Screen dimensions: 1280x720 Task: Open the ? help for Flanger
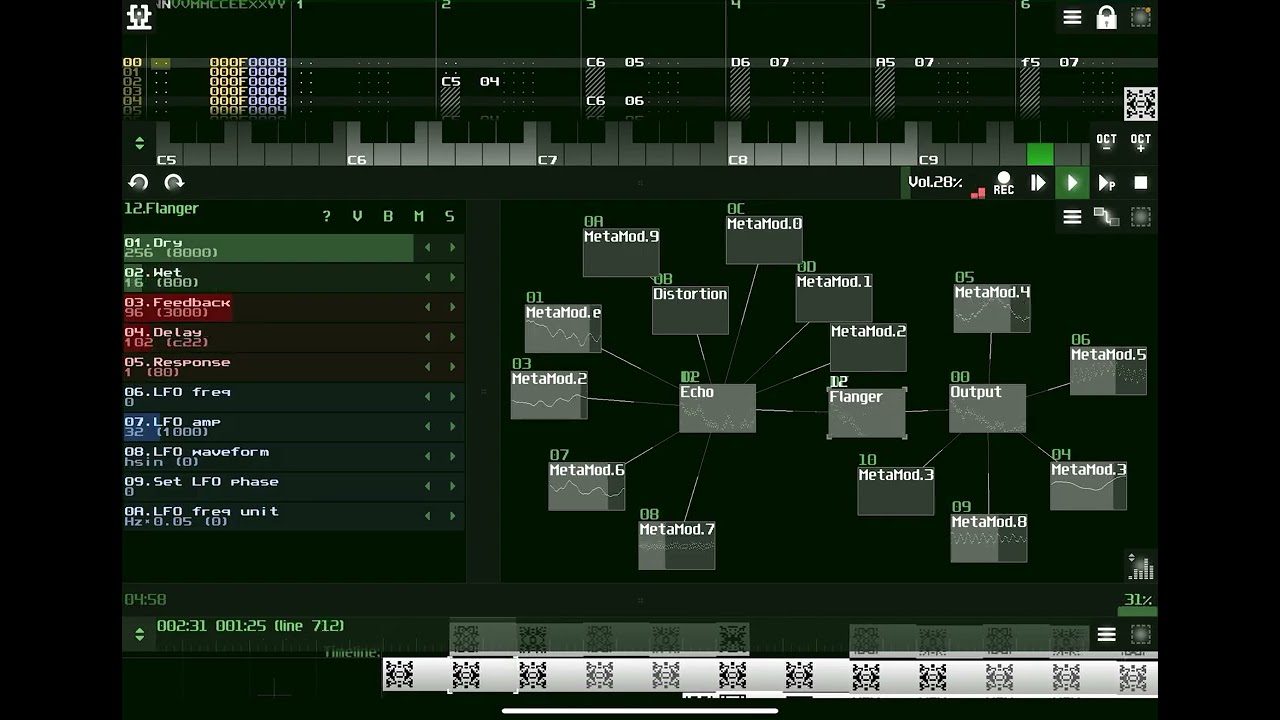(326, 216)
